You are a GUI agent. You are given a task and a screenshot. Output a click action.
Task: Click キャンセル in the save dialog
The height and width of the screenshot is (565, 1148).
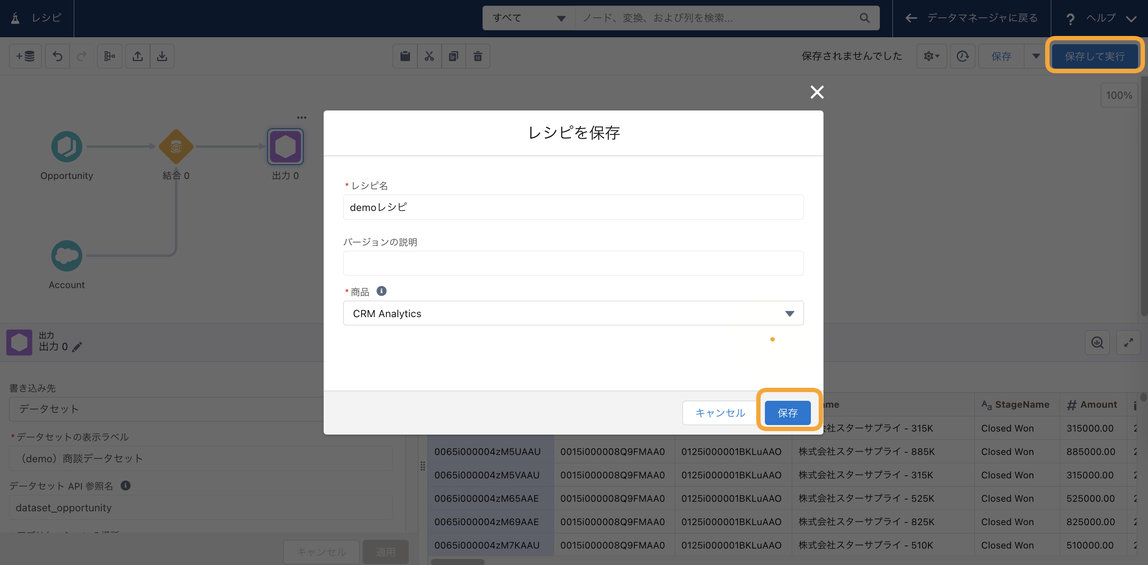[x=720, y=413]
